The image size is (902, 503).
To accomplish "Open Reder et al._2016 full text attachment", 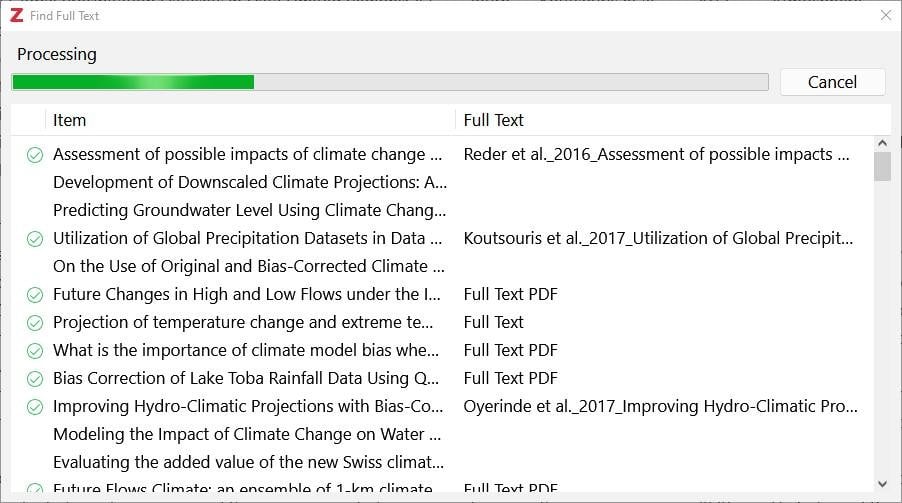I will pyautogui.click(x=656, y=154).
